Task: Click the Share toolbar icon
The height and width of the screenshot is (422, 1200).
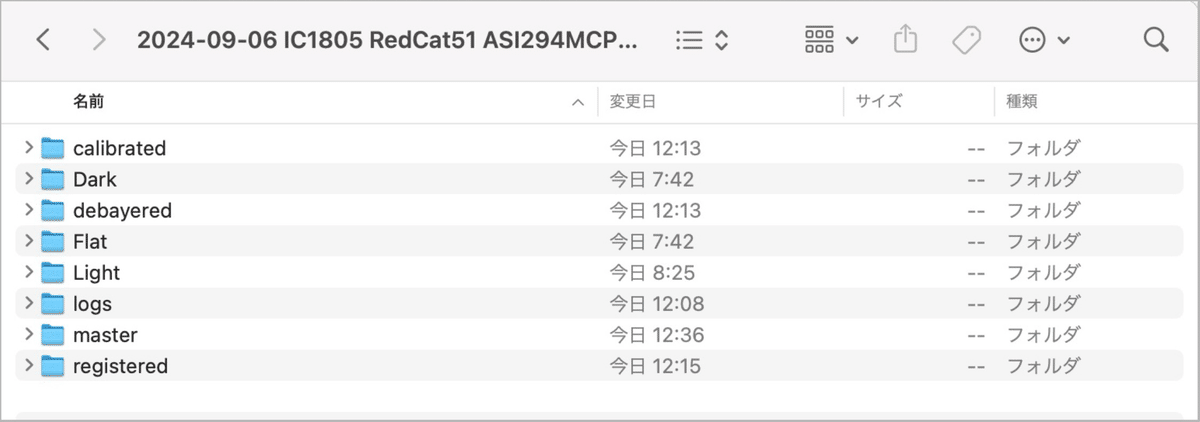Action: pos(904,40)
